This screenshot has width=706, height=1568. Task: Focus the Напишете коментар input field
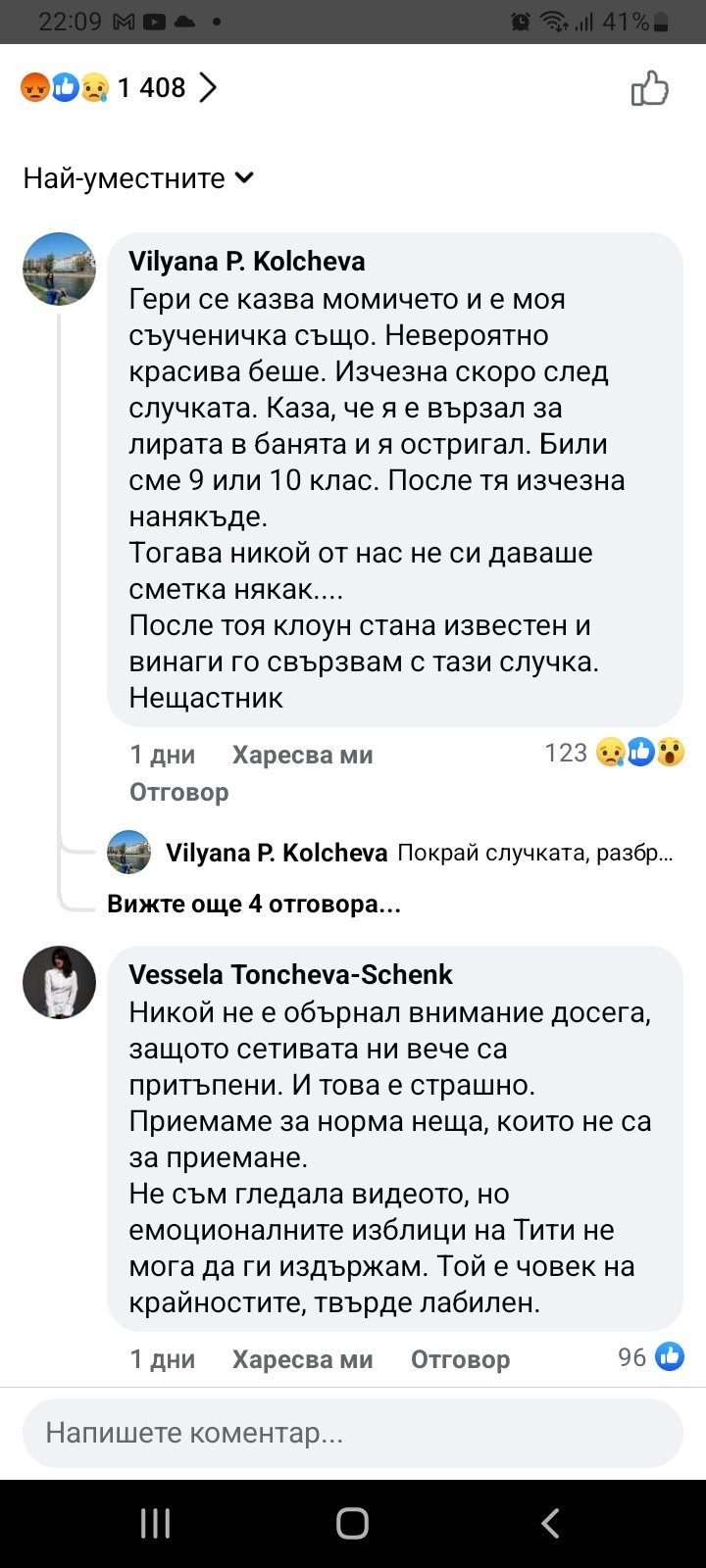point(353,1433)
